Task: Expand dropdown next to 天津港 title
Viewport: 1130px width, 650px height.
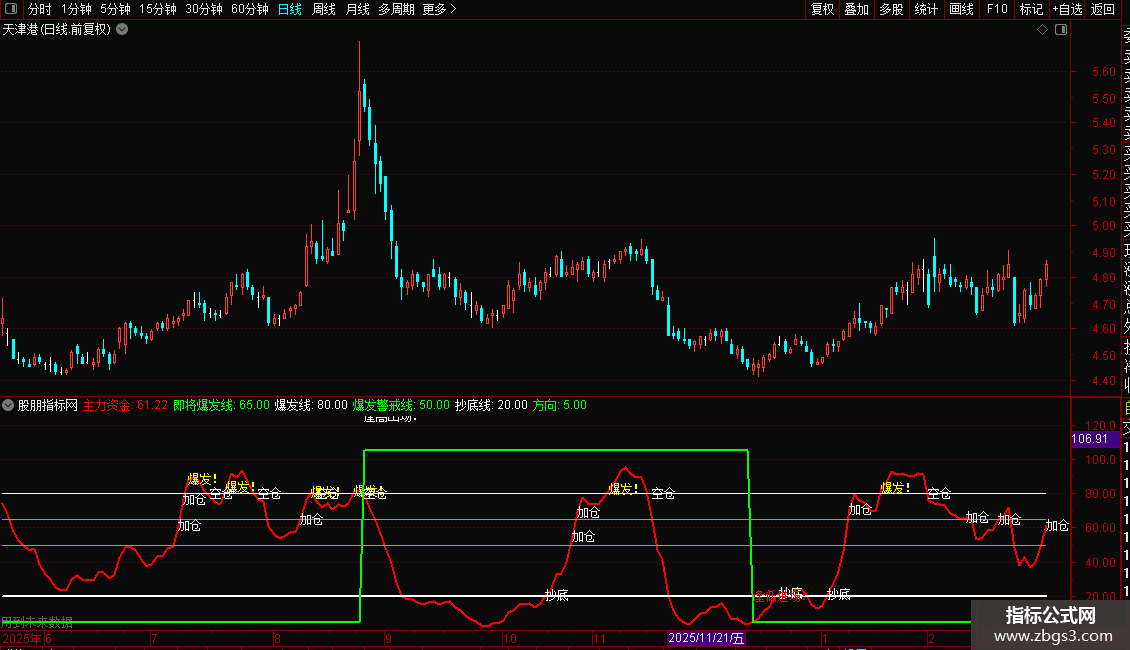Action: coord(123,30)
